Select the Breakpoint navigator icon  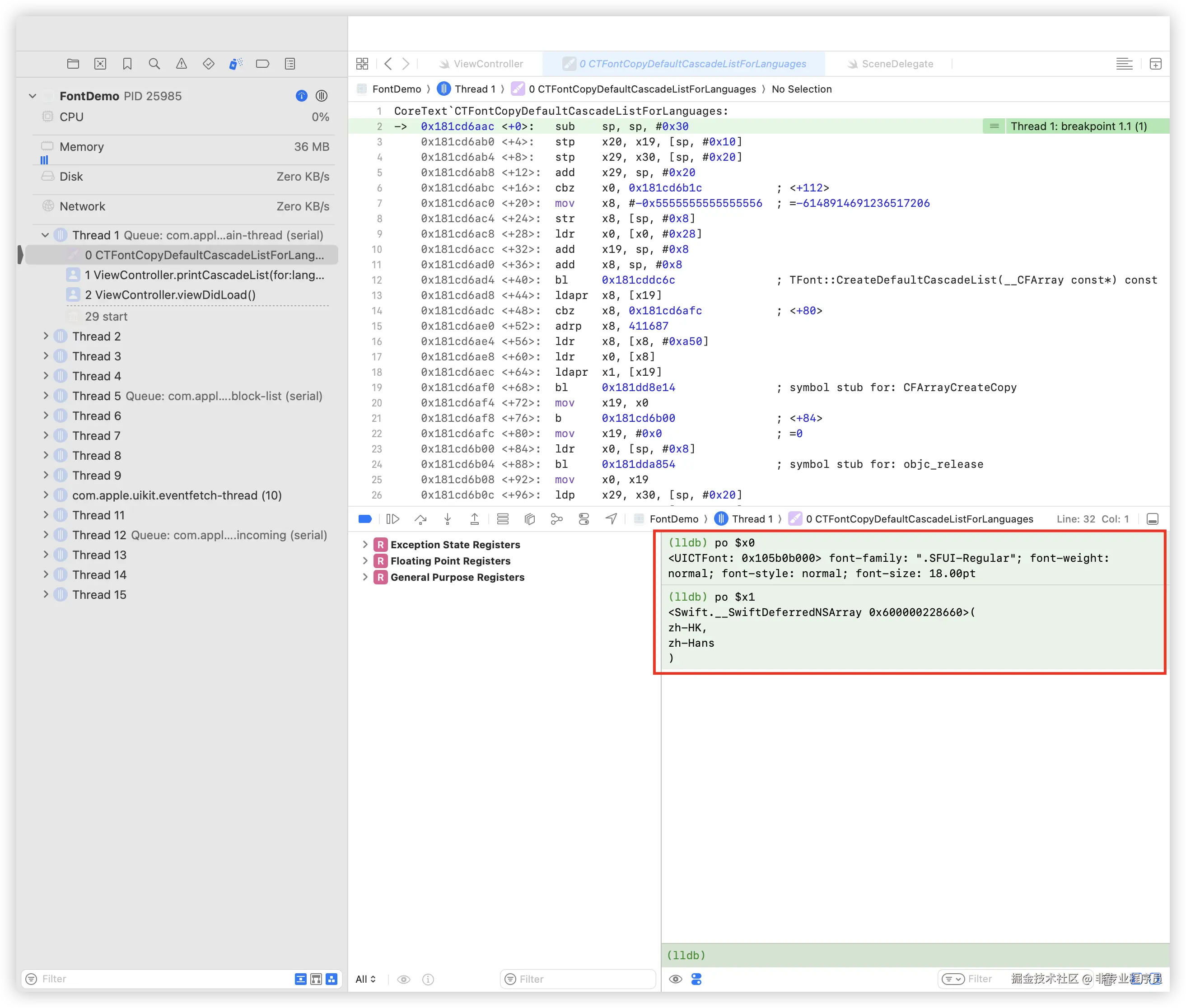(262, 64)
